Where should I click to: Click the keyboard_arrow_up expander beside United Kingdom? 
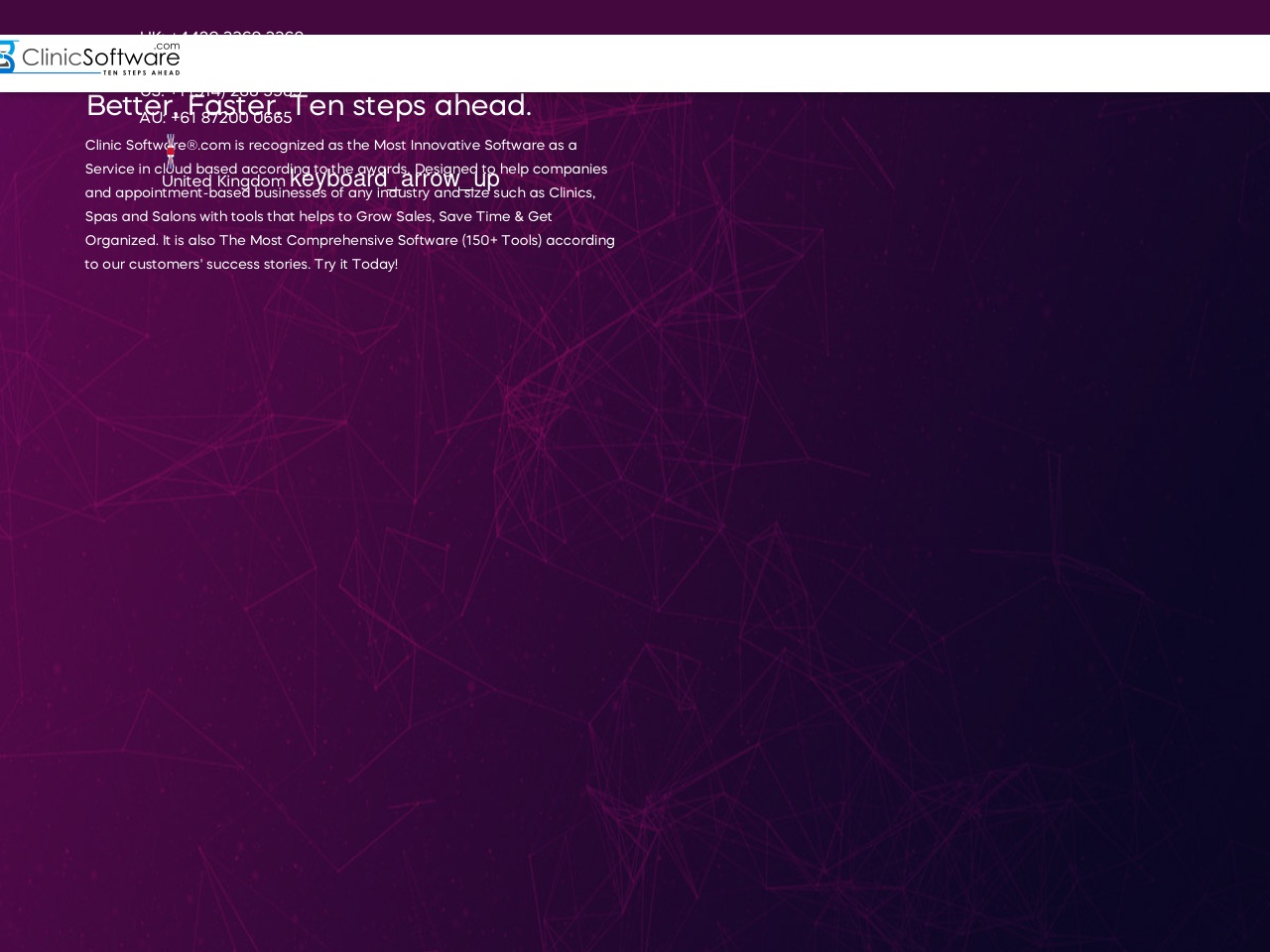click(x=394, y=179)
